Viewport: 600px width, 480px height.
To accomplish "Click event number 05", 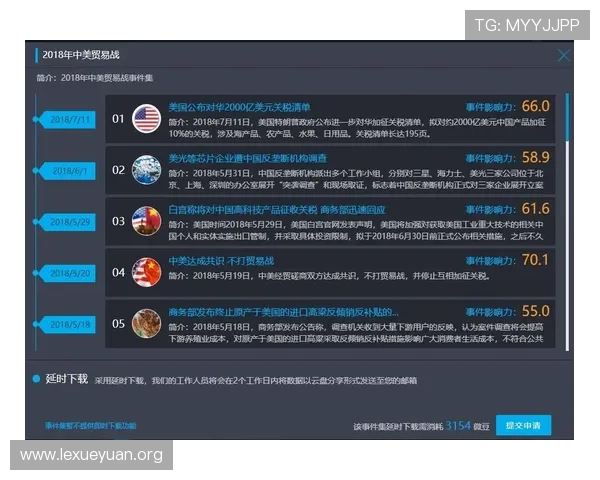I will 118,324.
